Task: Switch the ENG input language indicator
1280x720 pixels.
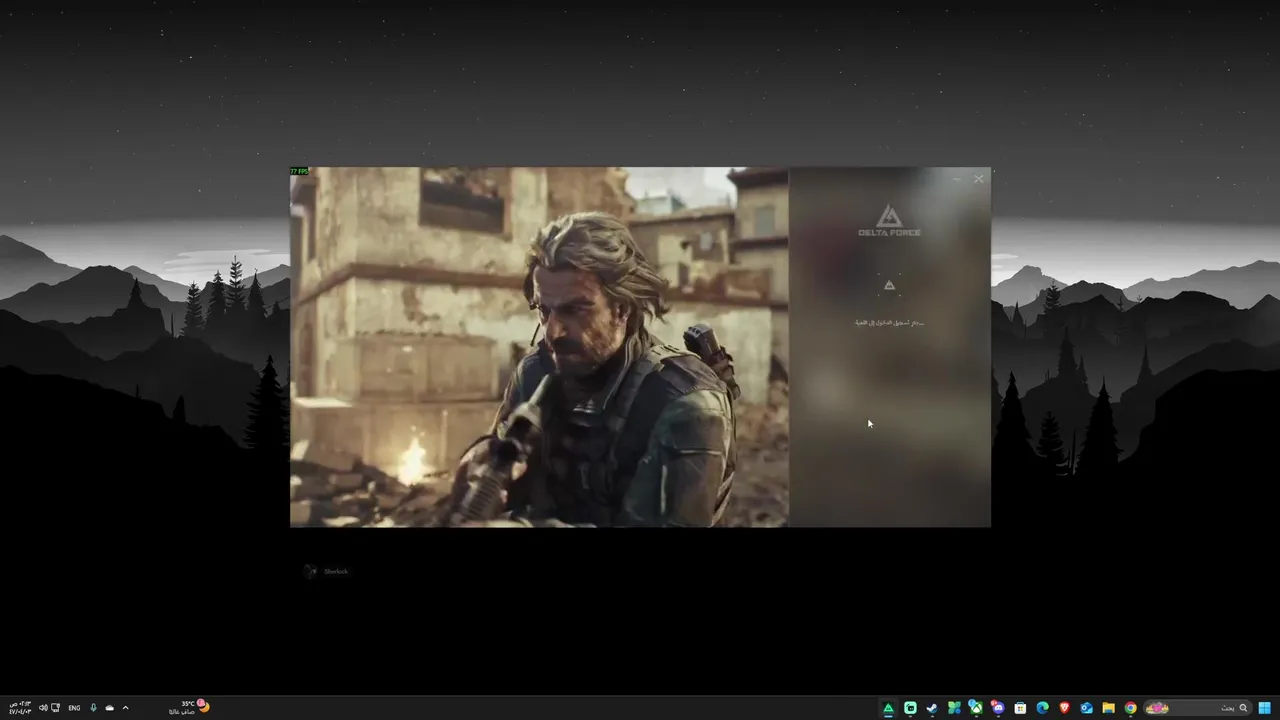Action: pyautogui.click(x=74, y=708)
